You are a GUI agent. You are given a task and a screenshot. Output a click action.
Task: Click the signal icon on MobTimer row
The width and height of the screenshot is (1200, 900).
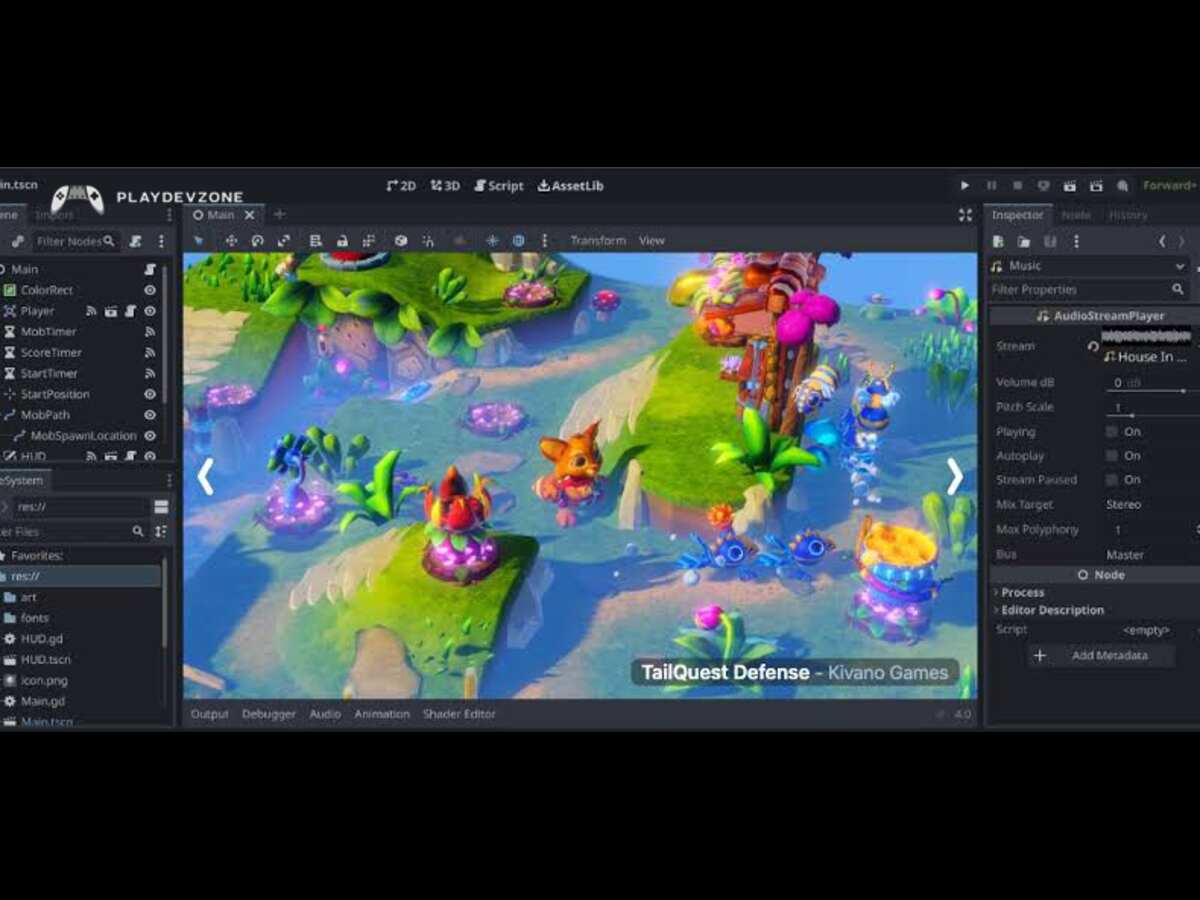pyautogui.click(x=150, y=332)
